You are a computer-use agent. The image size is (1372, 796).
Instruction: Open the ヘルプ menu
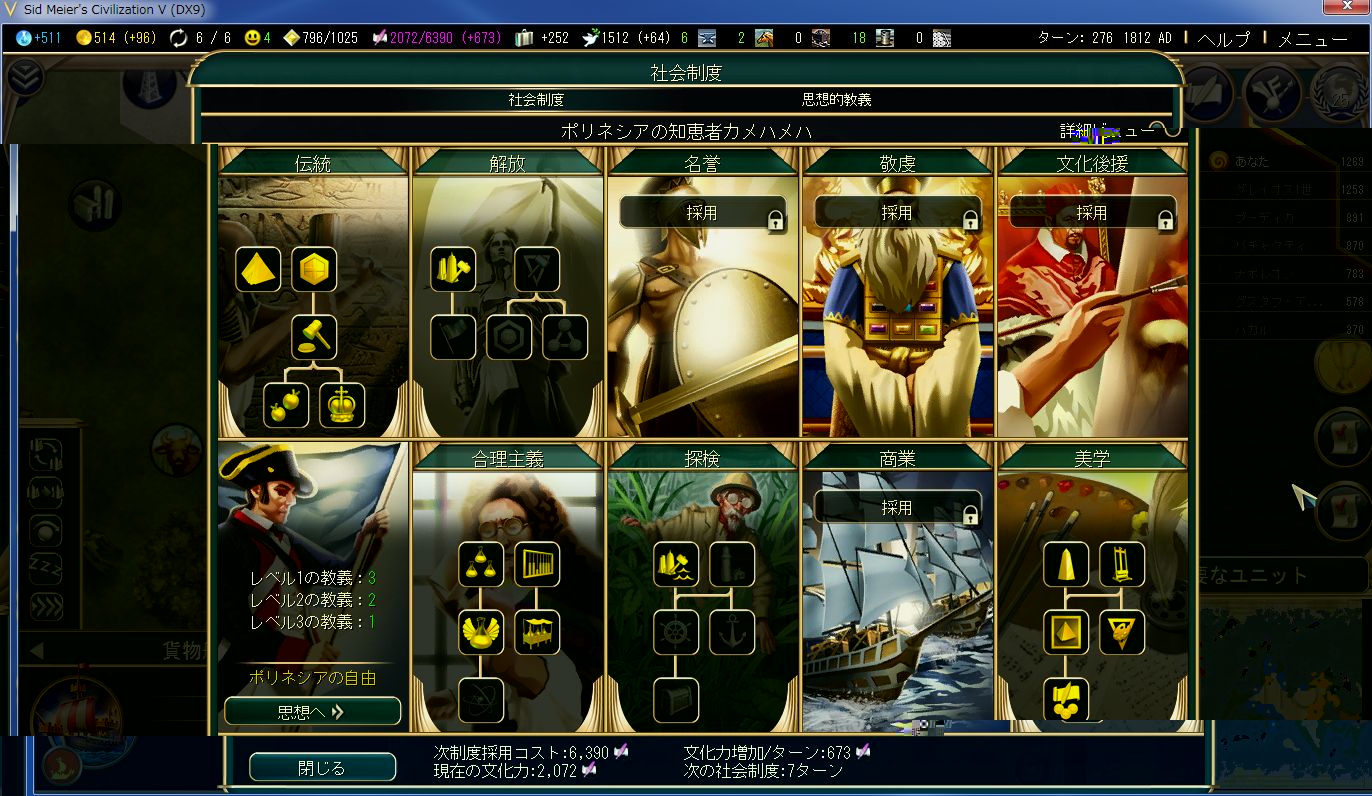(x=1224, y=39)
